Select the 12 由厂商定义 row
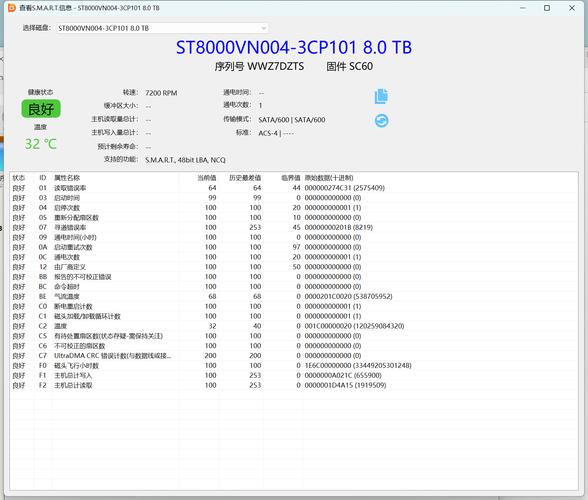The width and height of the screenshot is (588, 500). point(294,267)
